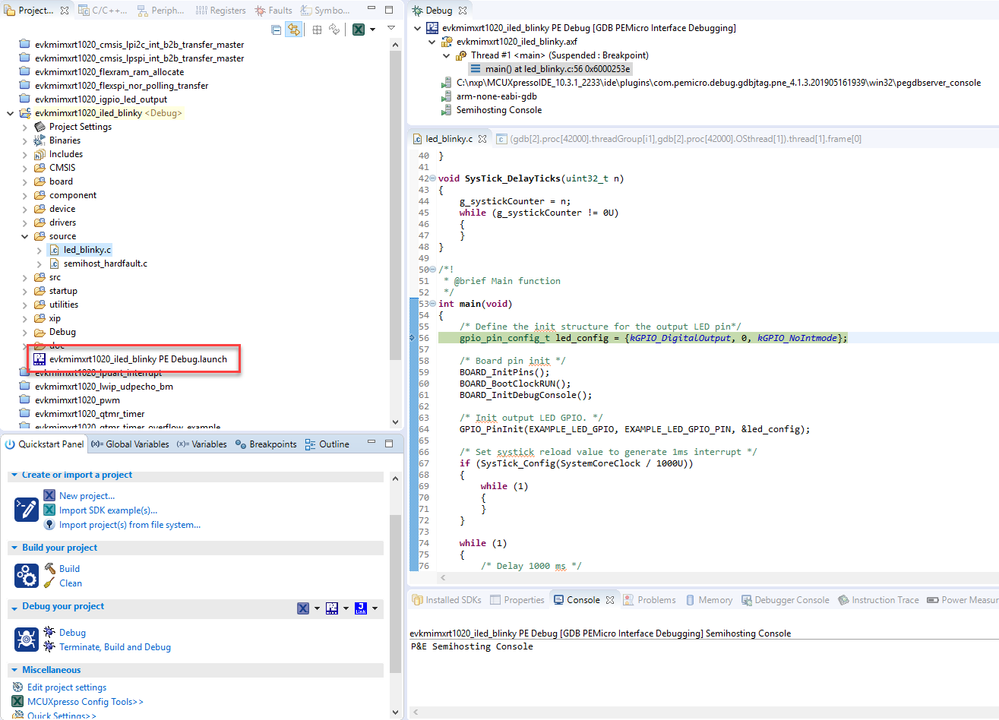Open the Global Variables tab
This screenshot has height=720, width=999.
pyautogui.click(x=130, y=444)
